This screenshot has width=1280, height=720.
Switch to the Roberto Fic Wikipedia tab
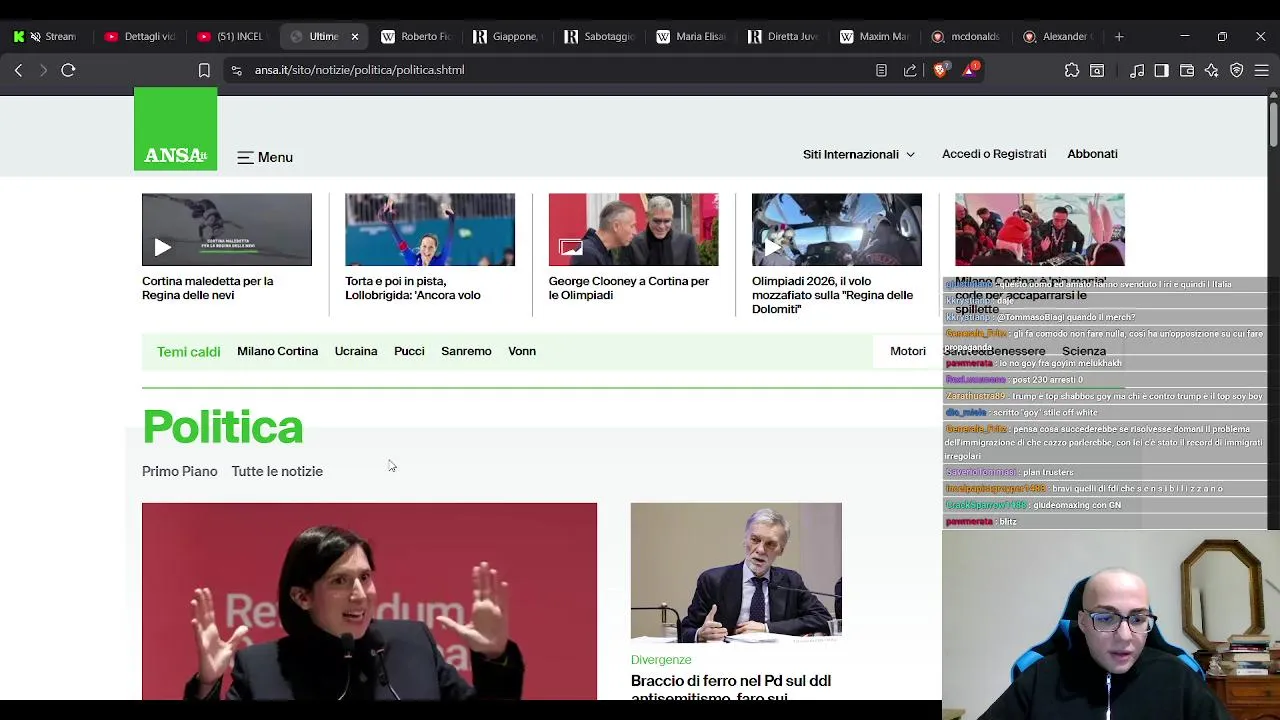tap(416, 36)
